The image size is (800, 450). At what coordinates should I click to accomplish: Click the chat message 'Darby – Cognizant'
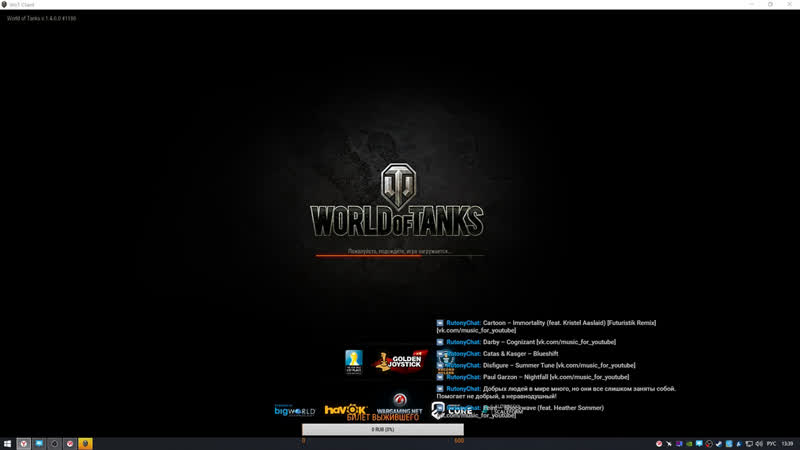(x=526, y=342)
